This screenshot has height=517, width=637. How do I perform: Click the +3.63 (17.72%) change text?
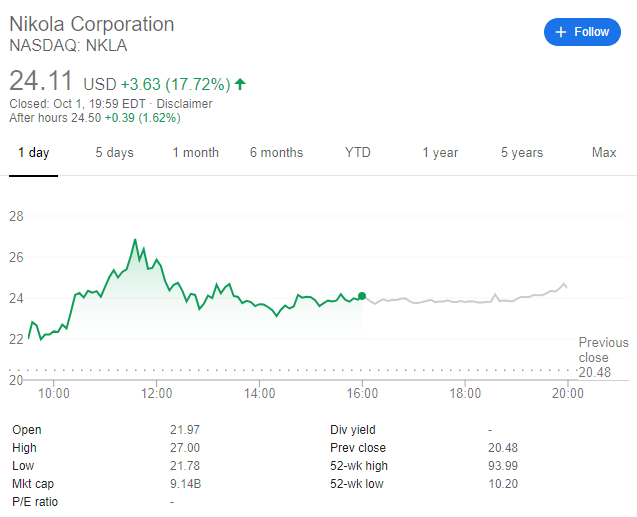point(176,84)
